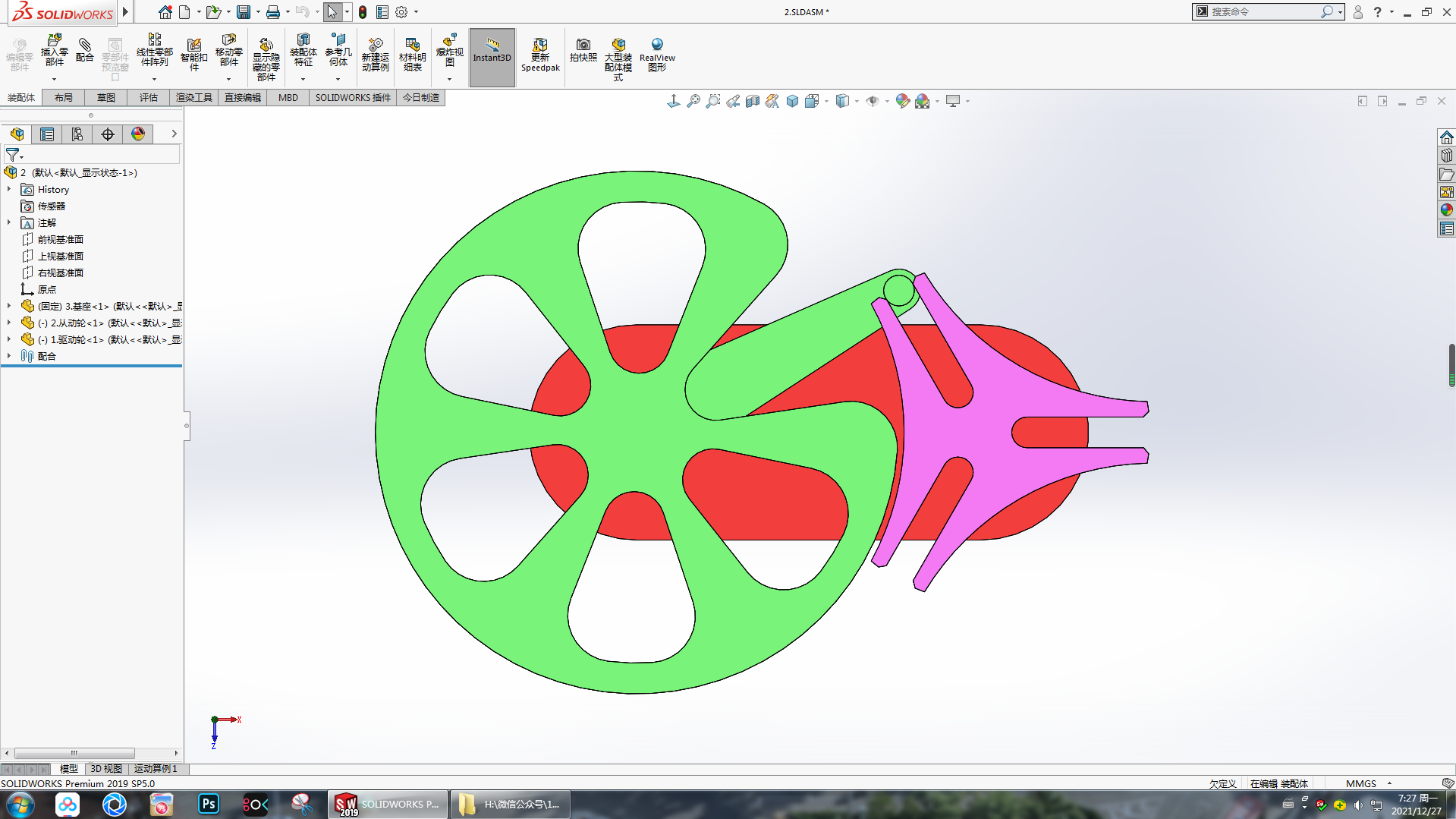Click tree panel horizontal scrollbar

(74, 753)
